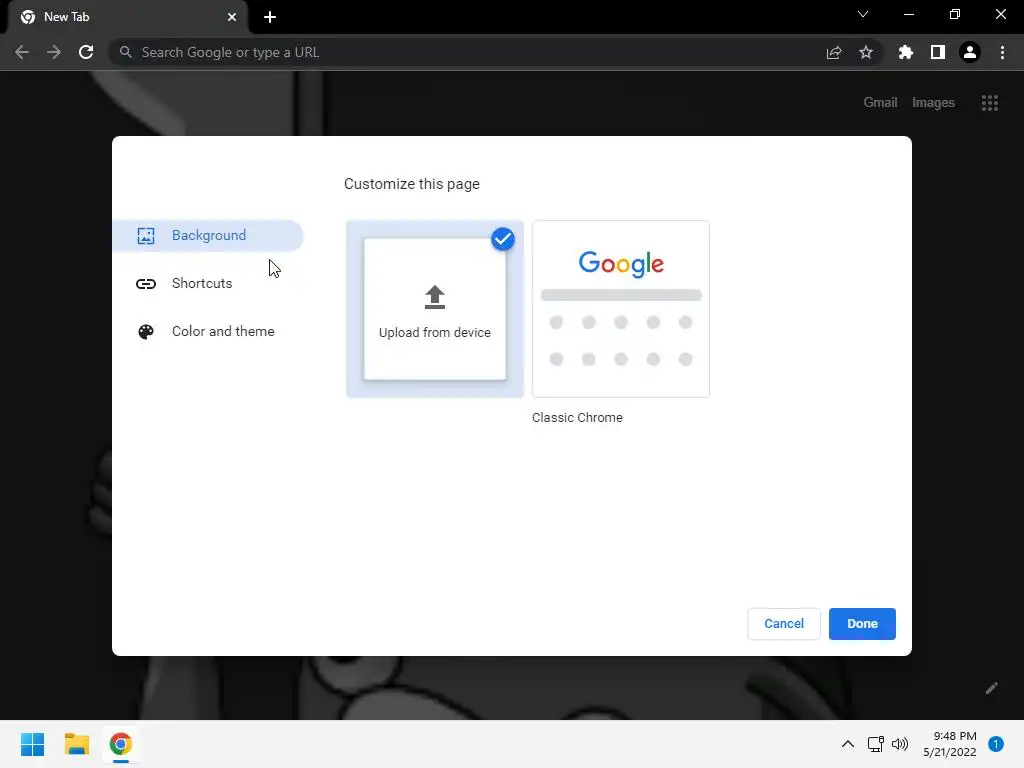Open the profile avatar menu

click(x=970, y=52)
